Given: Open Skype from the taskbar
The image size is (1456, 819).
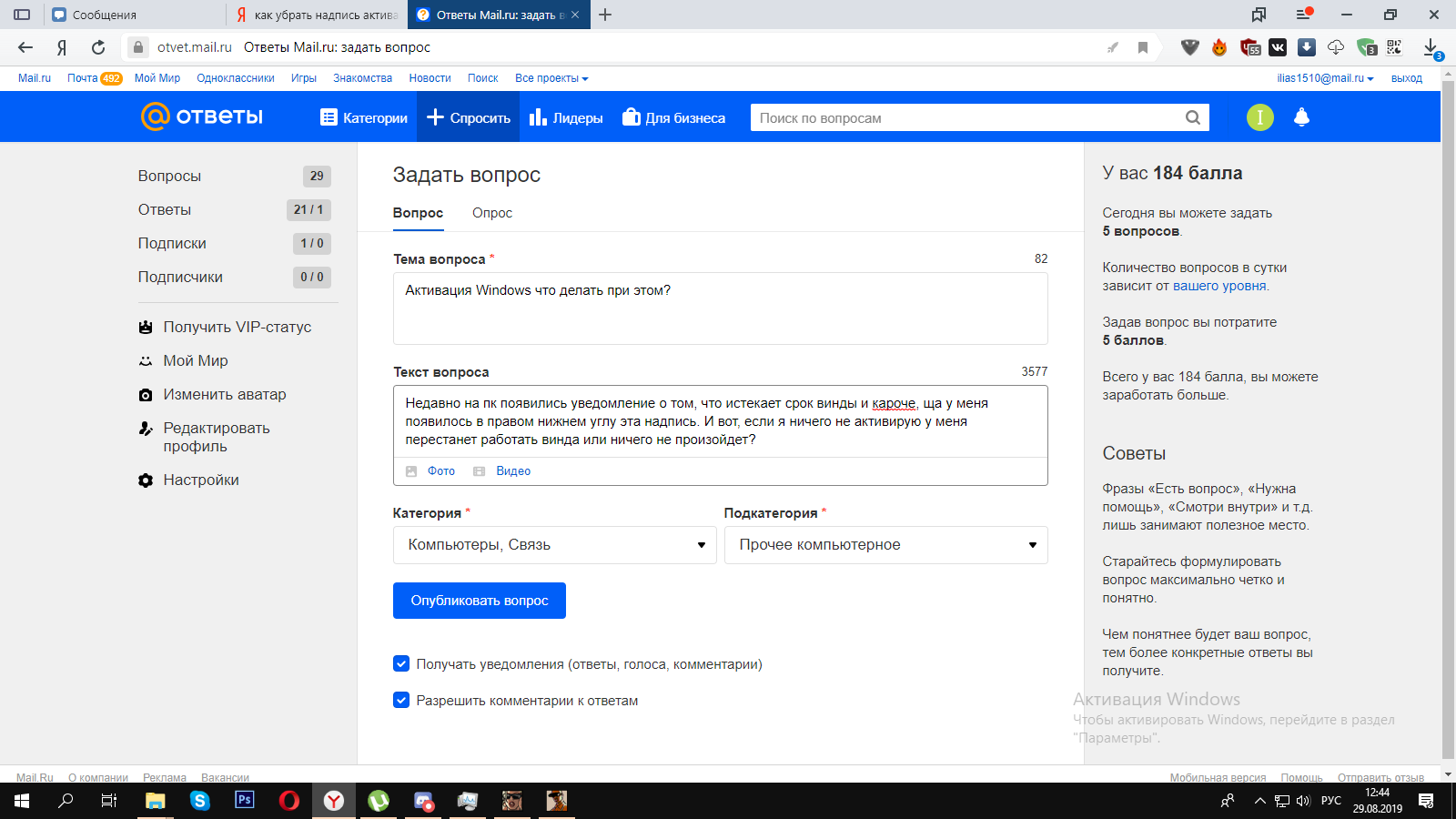Looking at the screenshot, I should (200, 801).
